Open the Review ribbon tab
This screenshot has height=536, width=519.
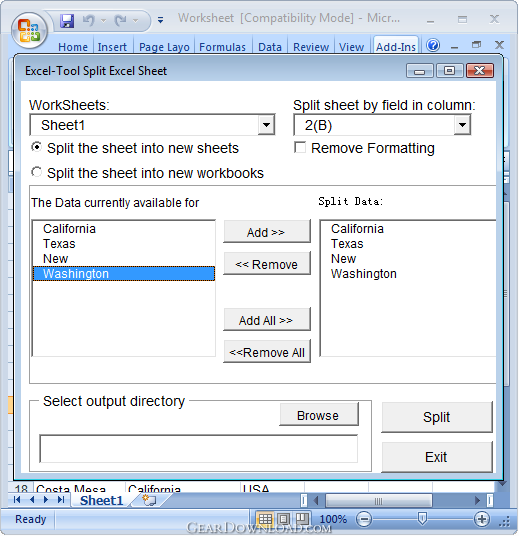click(311, 47)
